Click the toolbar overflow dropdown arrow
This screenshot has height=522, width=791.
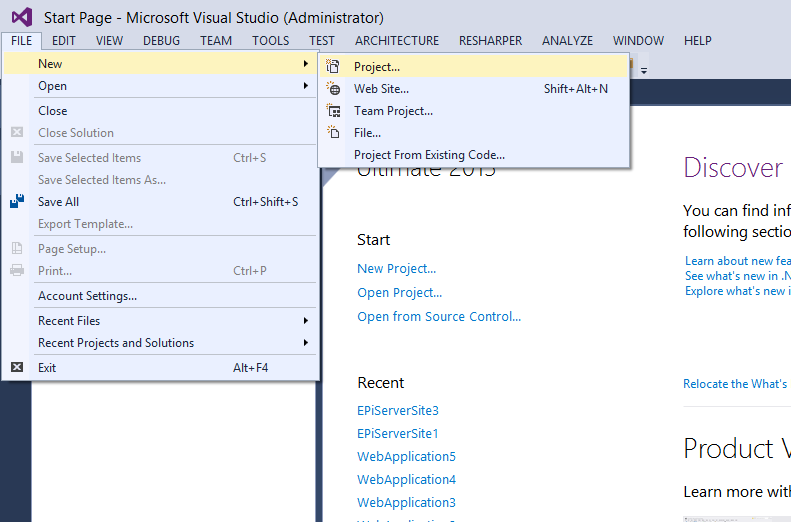pos(644,70)
